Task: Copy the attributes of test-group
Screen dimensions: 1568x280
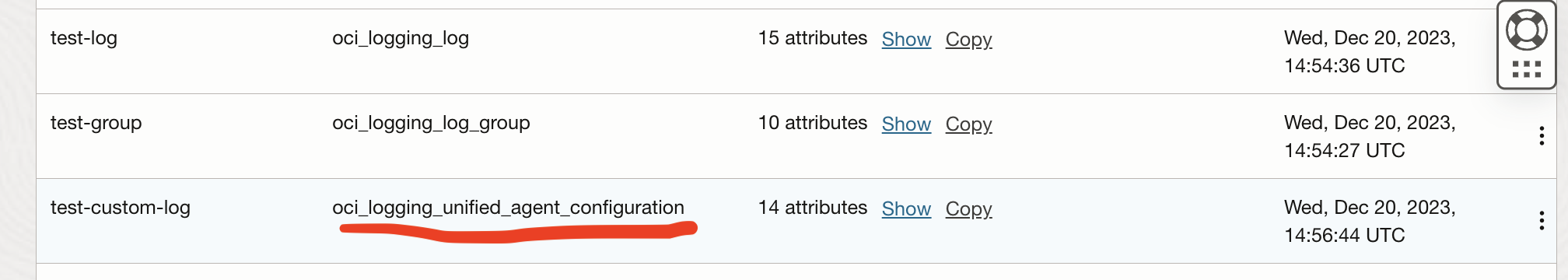Action: click(x=968, y=124)
